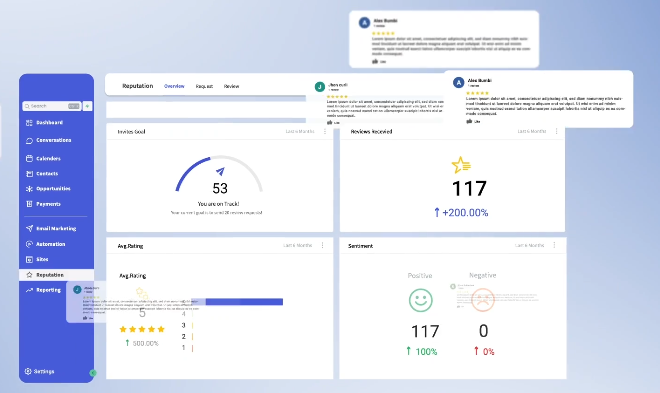Select Reputation in the sidebar
The height and width of the screenshot is (393, 660).
pyautogui.click(x=56, y=275)
